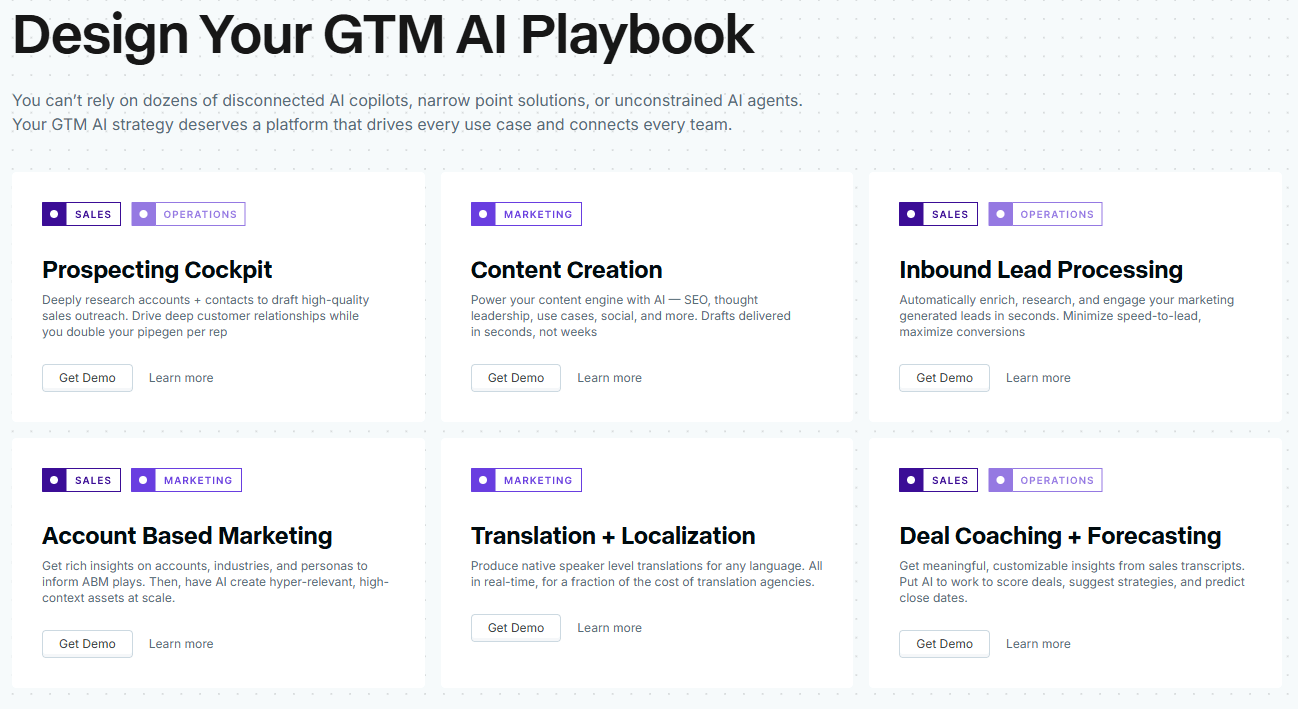Click the OPERATIONS badge icon on Inbound Lead Processing
1298x709 pixels.
click(x=1000, y=213)
